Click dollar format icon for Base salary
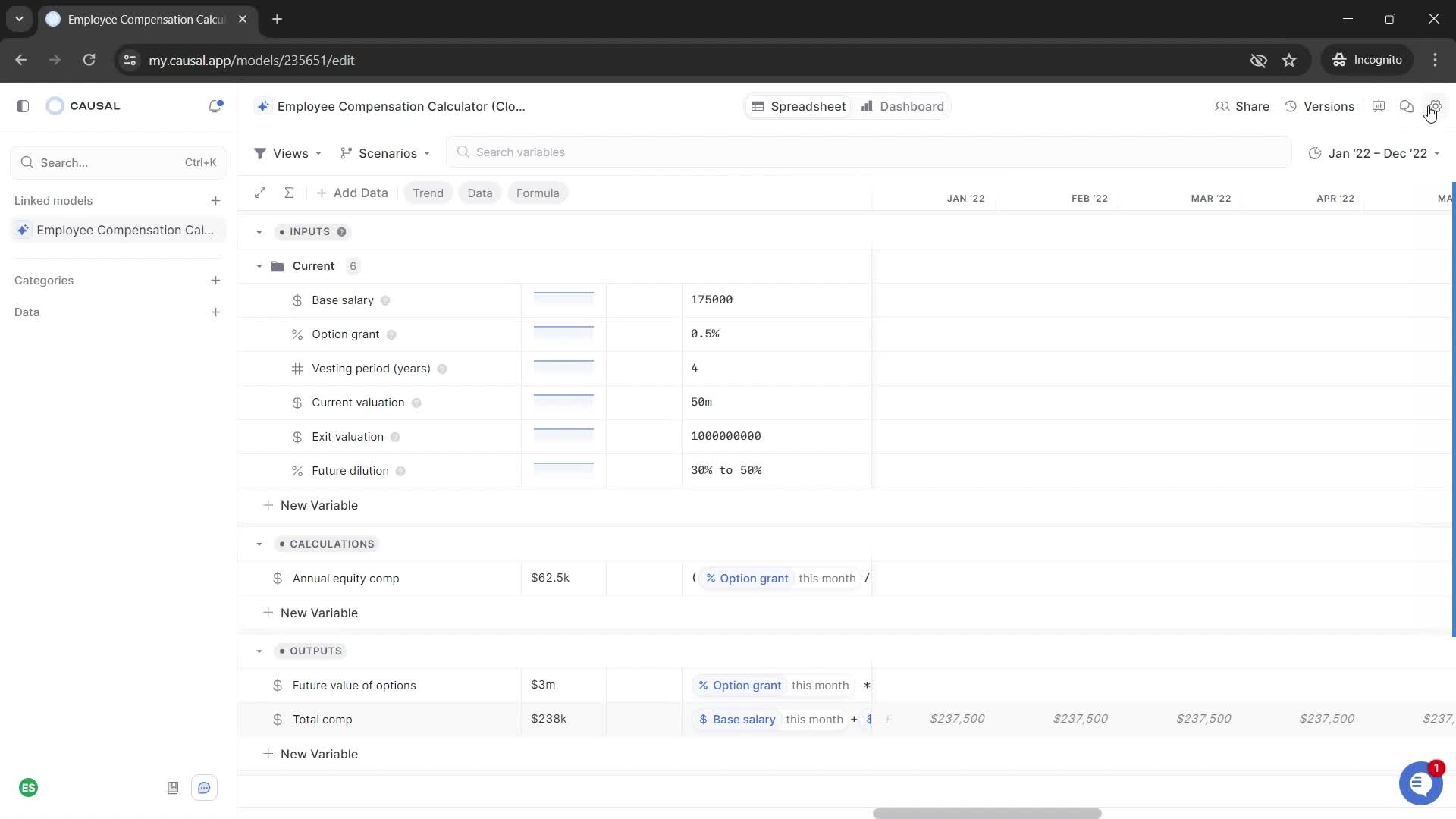1456x819 pixels. pos(297,300)
